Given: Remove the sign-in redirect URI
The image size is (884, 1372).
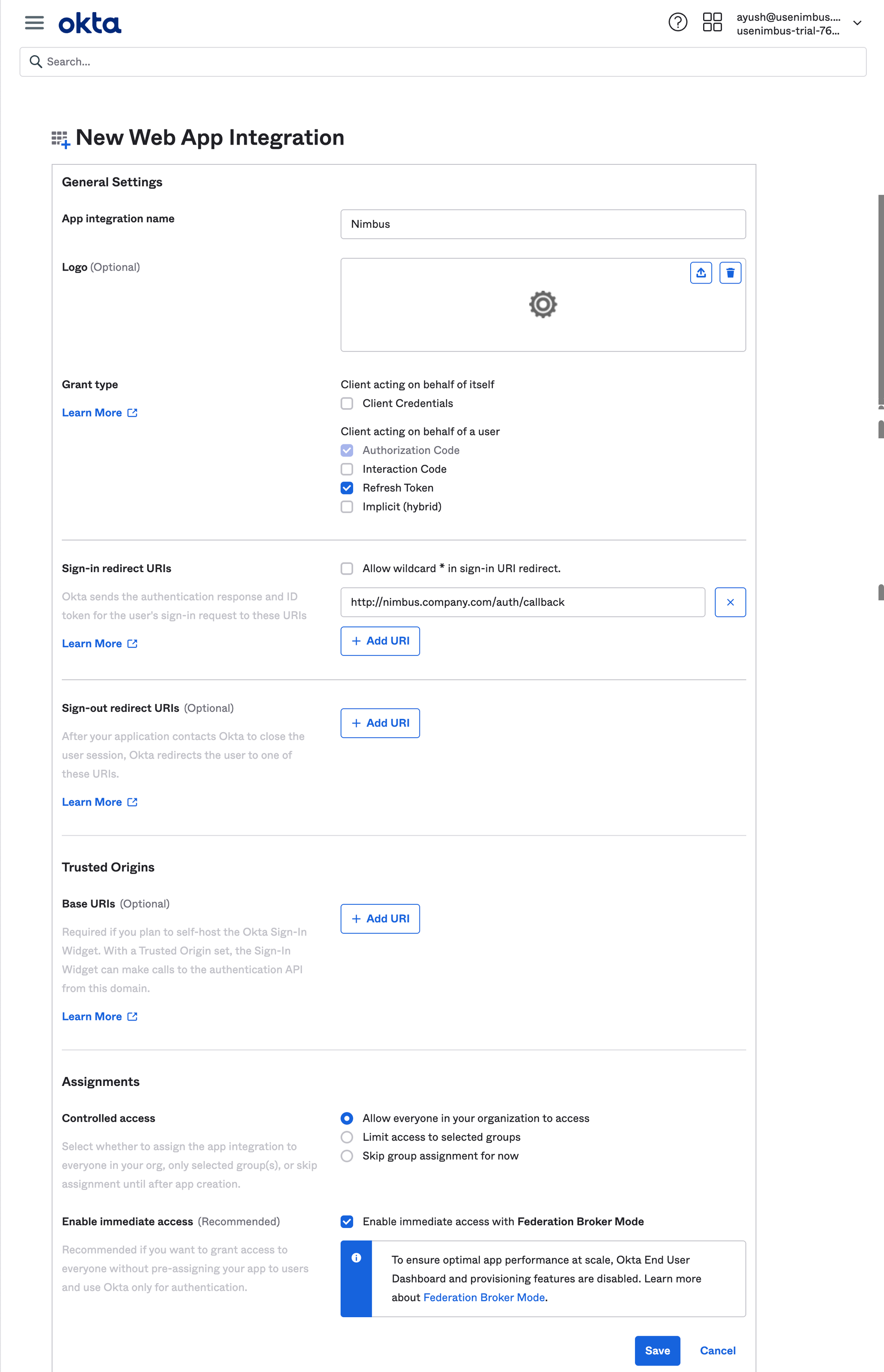Looking at the screenshot, I should tap(729, 602).
